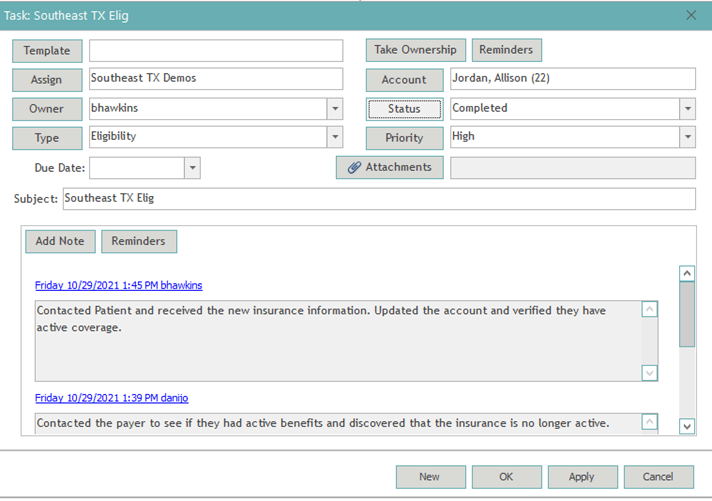Close the Task dialog window
The width and height of the screenshot is (712, 501).
tap(691, 15)
